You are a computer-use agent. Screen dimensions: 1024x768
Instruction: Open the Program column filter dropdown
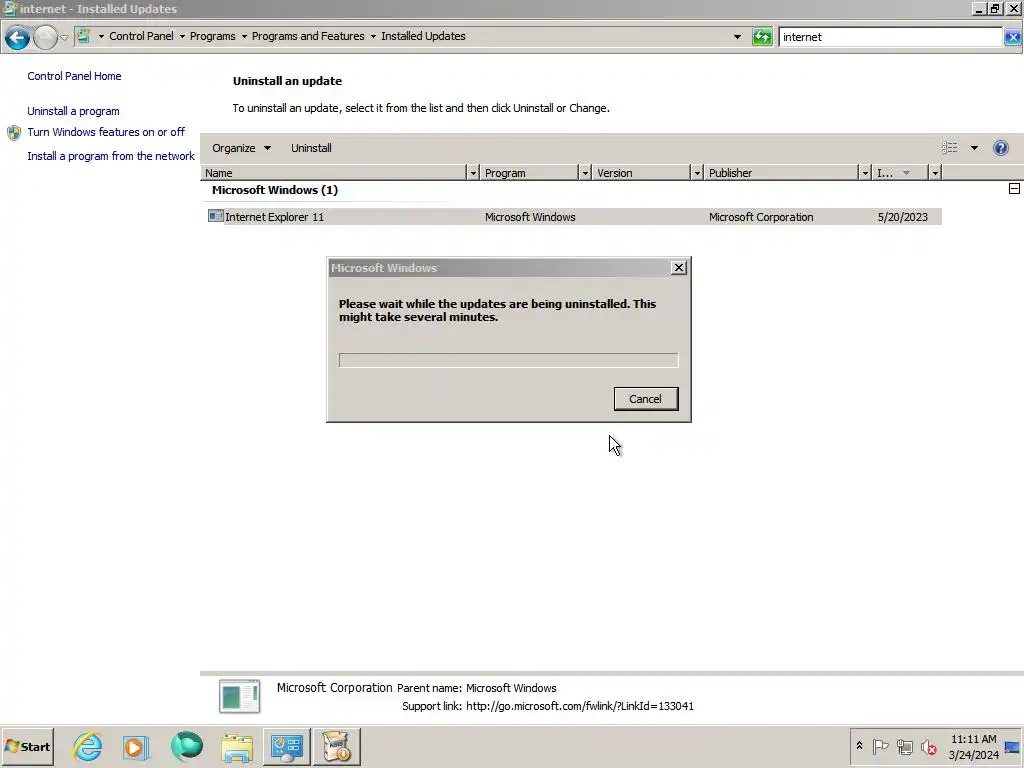[585, 173]
